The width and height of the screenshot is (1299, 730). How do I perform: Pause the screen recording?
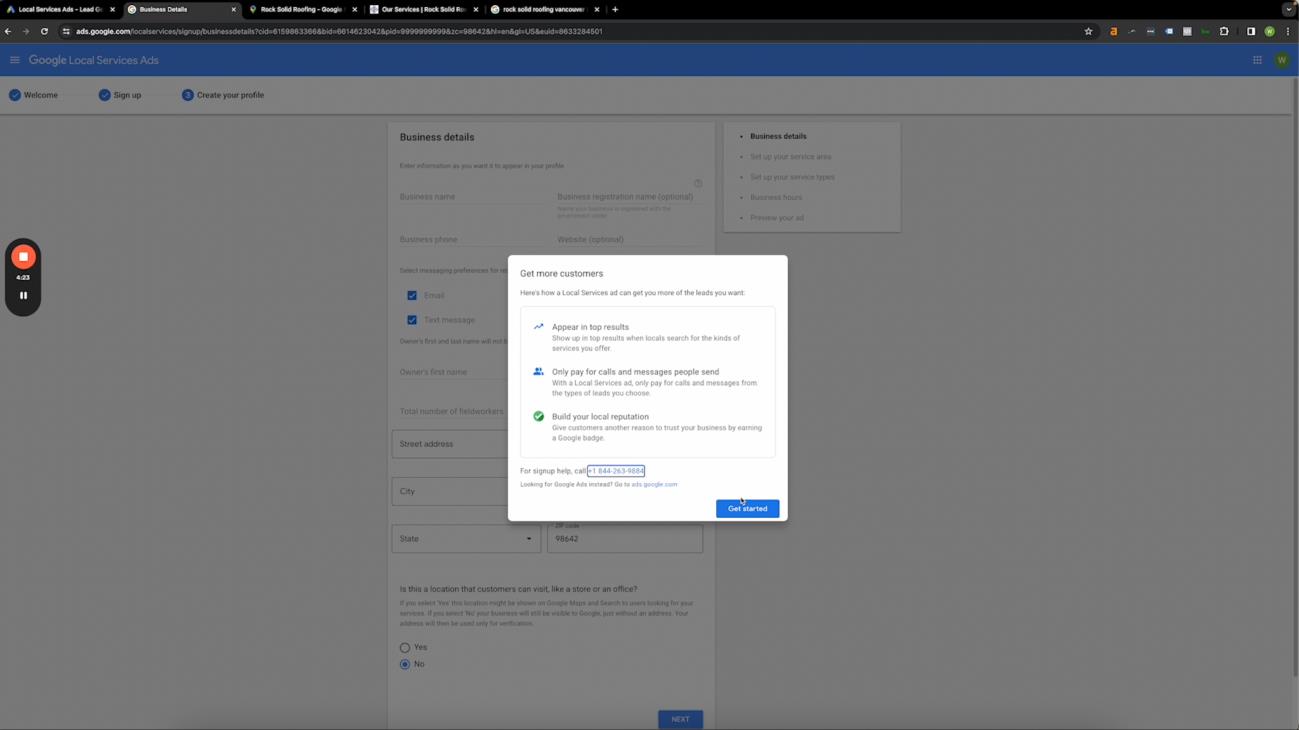coord(23,295)
